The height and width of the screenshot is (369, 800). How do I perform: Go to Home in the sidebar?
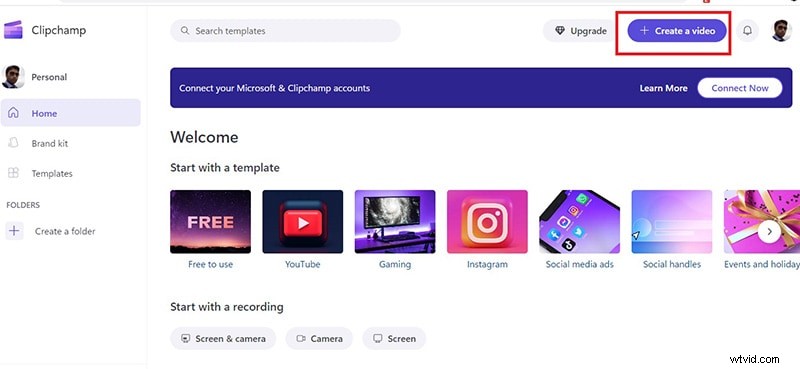click(70, 113)
